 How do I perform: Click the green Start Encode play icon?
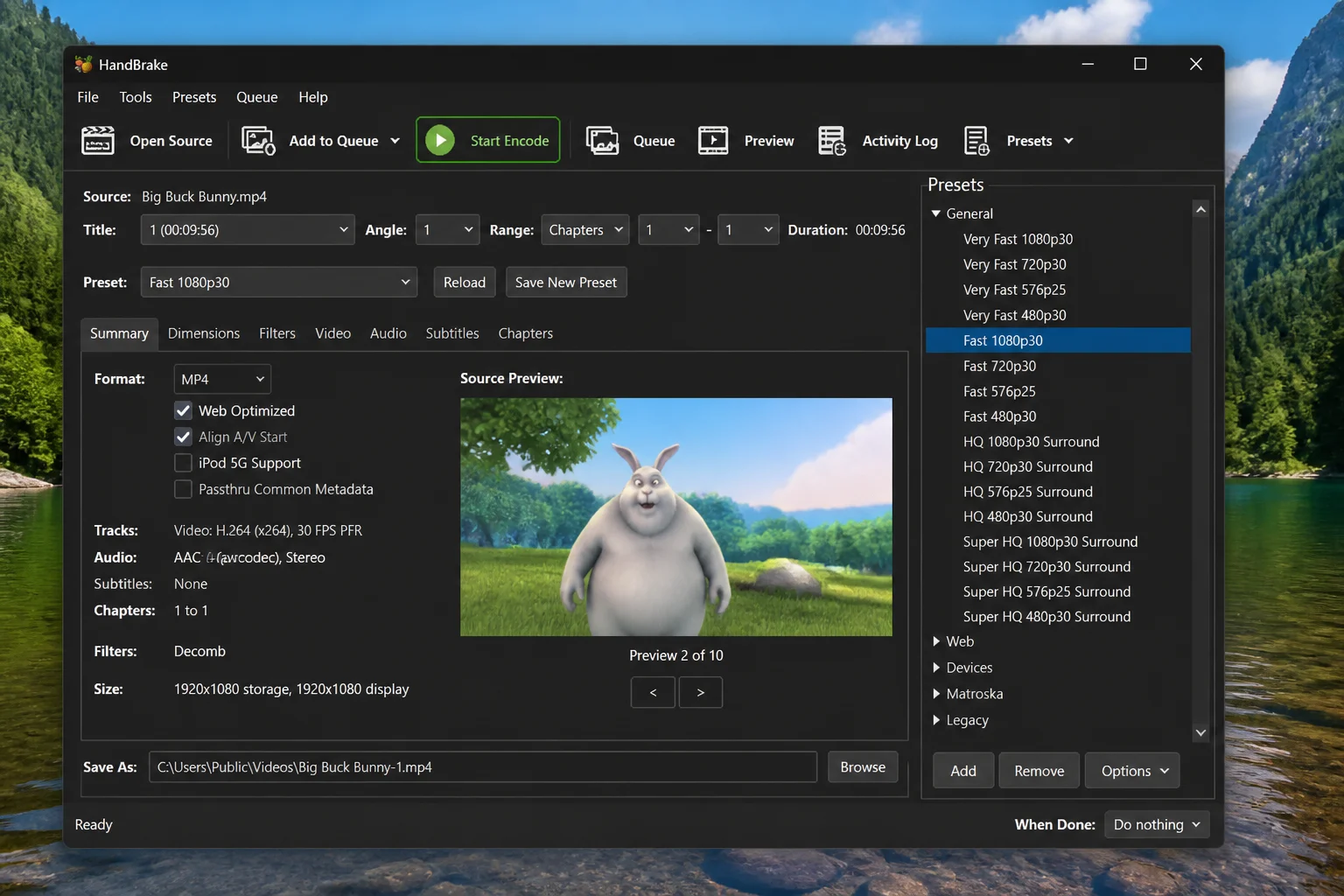tap(440, 140)
